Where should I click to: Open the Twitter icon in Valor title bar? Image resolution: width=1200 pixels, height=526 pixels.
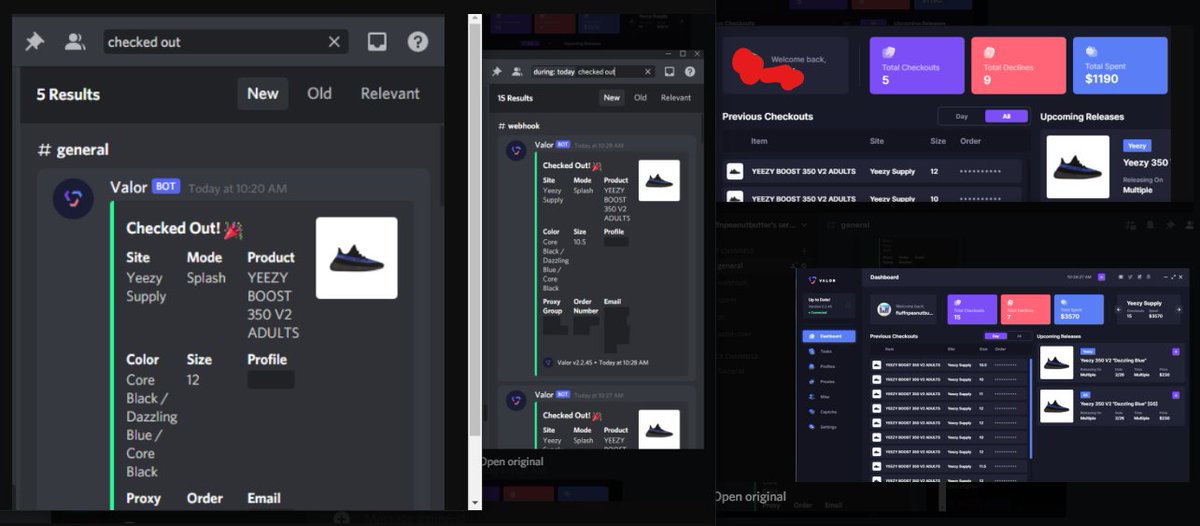(x=1130, y=277)
